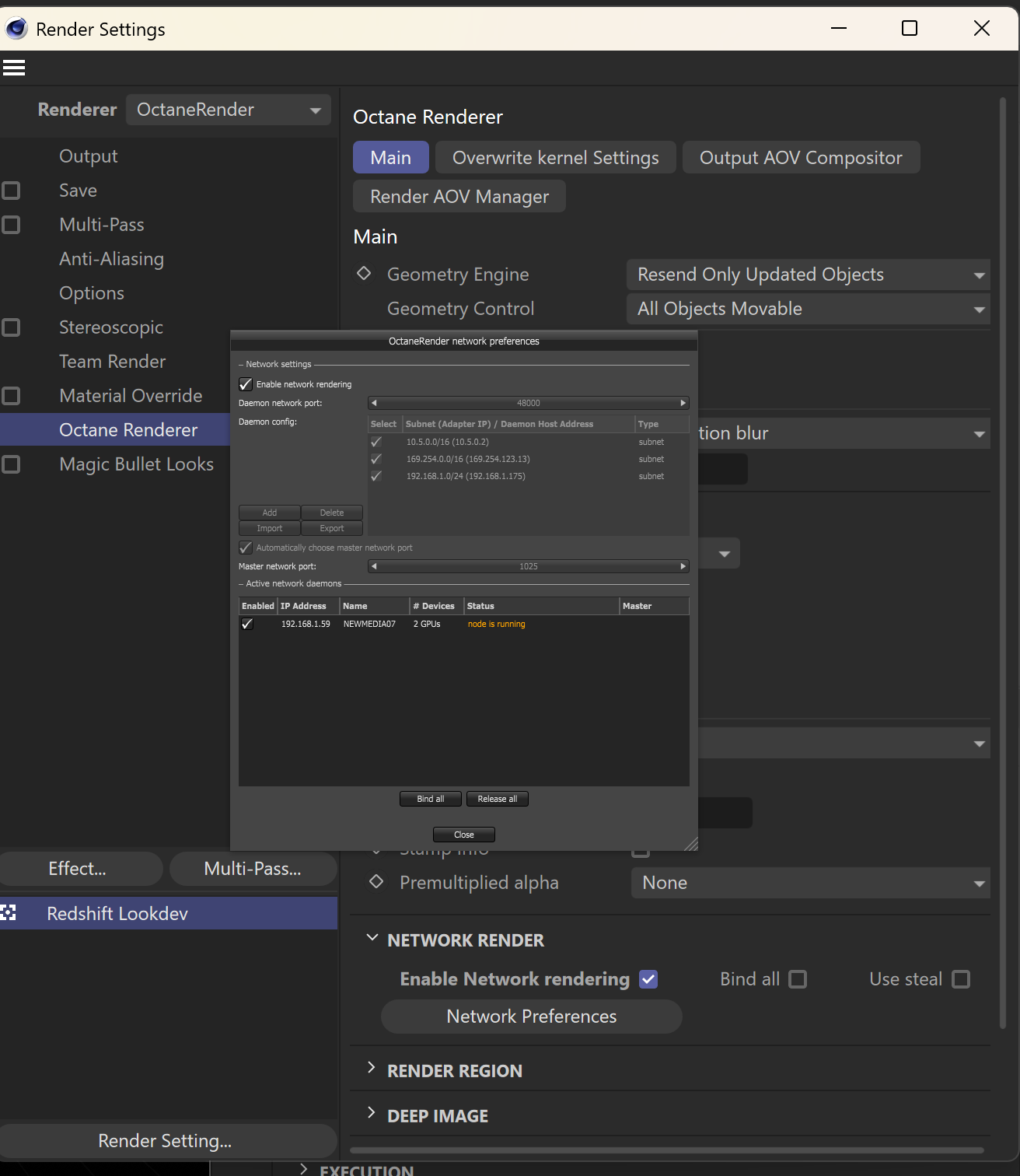Image resolution: width=1020 pixels, height=1176 pixels.
Task: Toggle Enabled checkbox for daemon NEWMEDIA07
Action: click(247, 624)
